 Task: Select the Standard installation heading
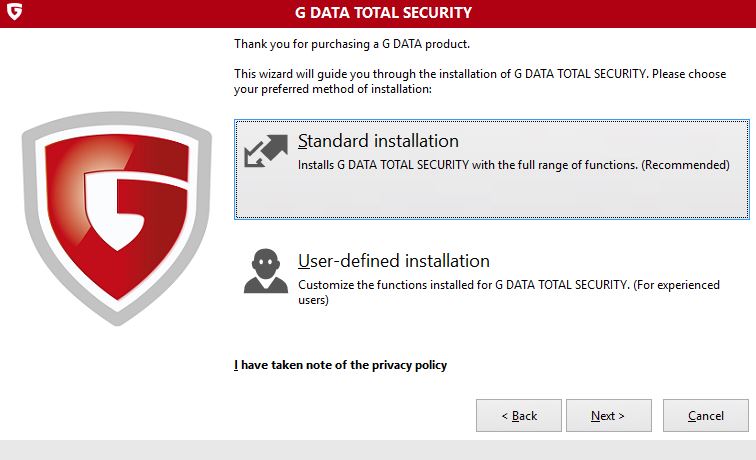(378, 141)
